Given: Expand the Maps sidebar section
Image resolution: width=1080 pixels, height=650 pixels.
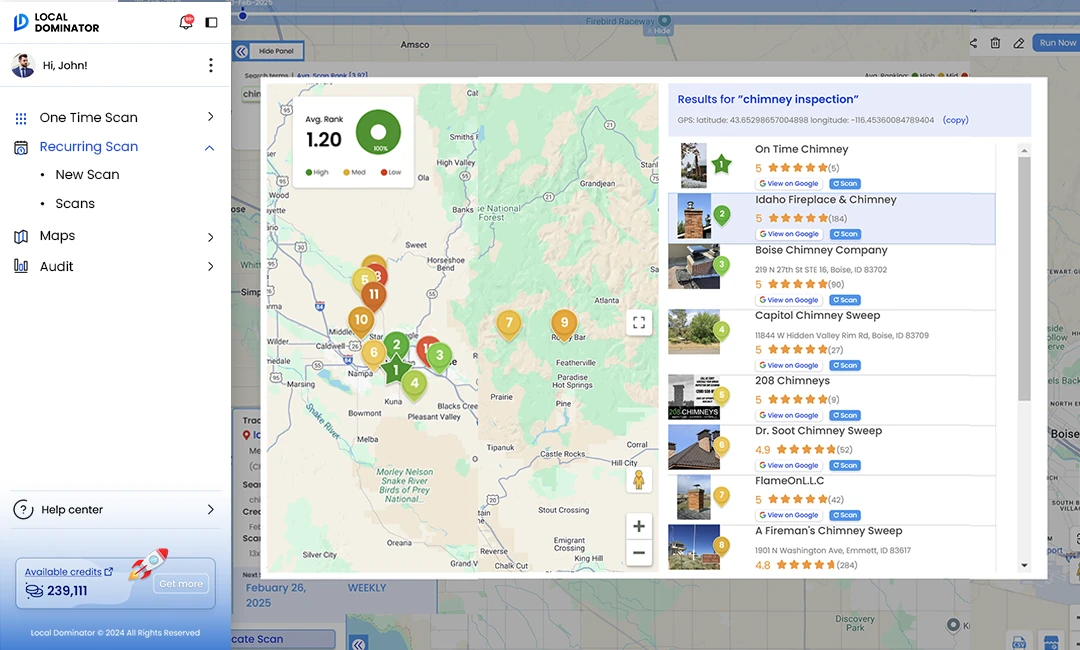Looking at the screenshot, I should click(x=57, y=236).
